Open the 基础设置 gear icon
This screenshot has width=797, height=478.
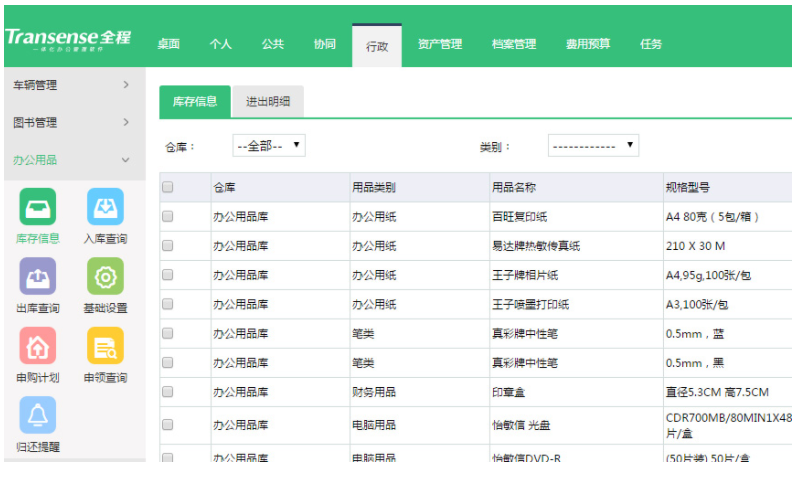(x=105, y=276)
